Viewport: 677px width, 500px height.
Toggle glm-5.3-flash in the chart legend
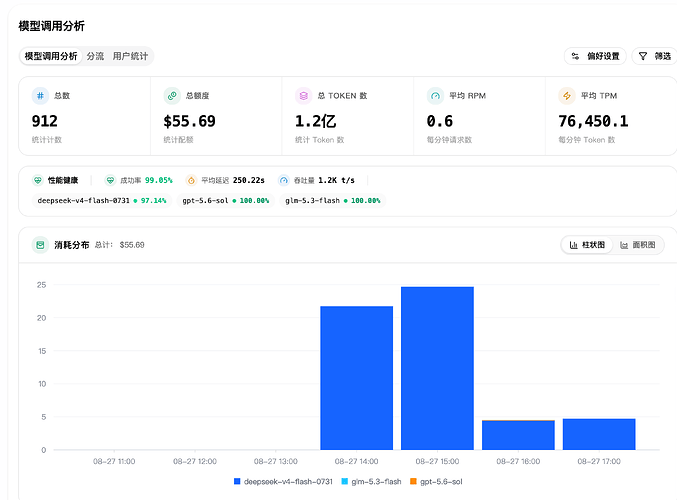(x=371, y=481)
